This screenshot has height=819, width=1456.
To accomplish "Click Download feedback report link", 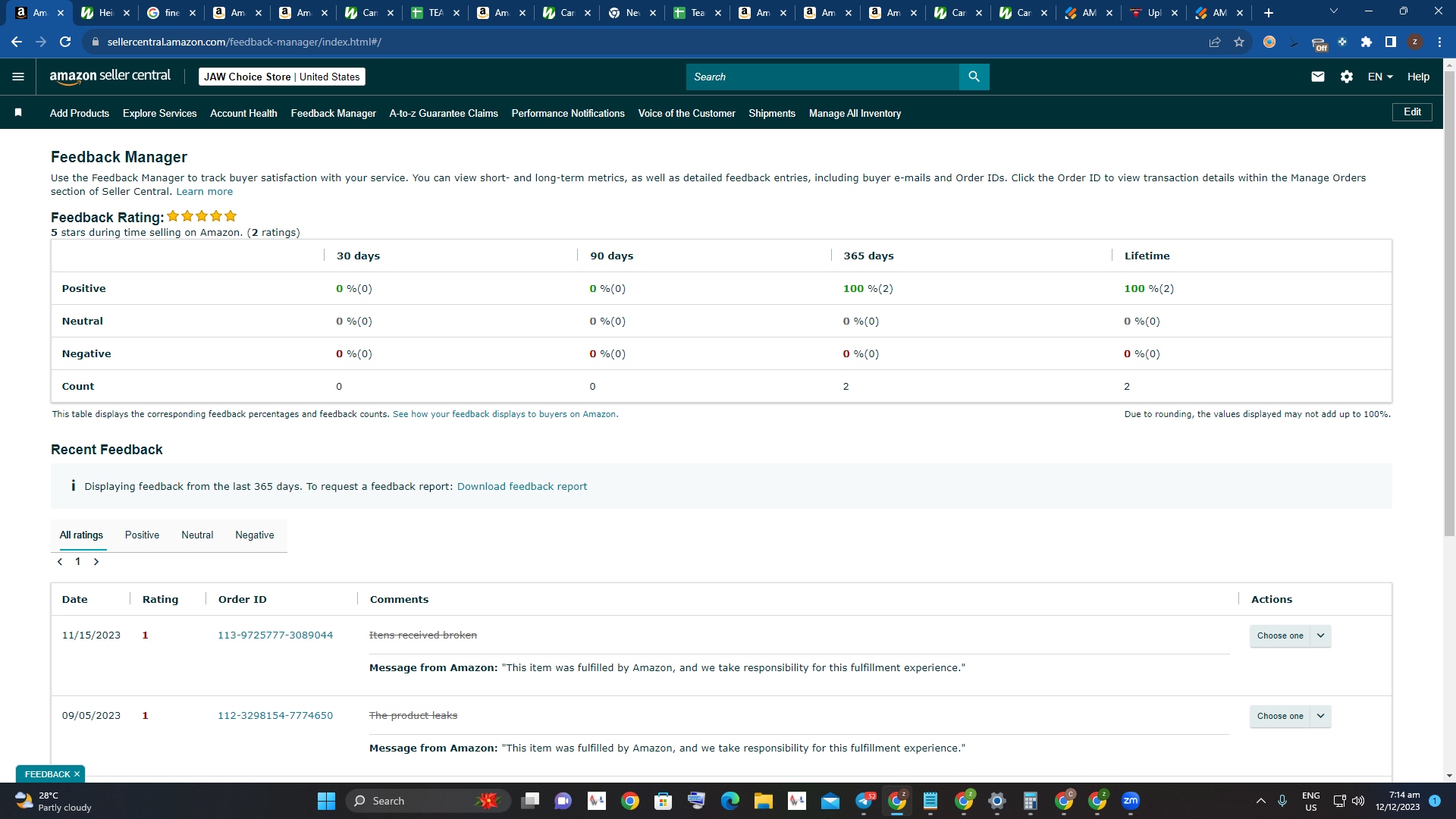I will (x=522, y=487).
